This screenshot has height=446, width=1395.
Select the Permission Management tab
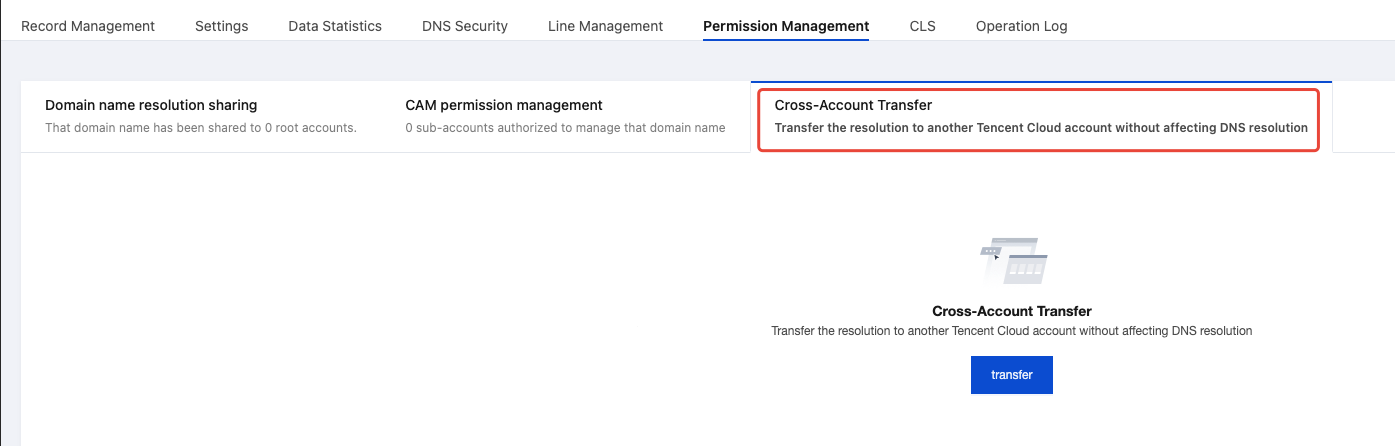pos(786,26)
